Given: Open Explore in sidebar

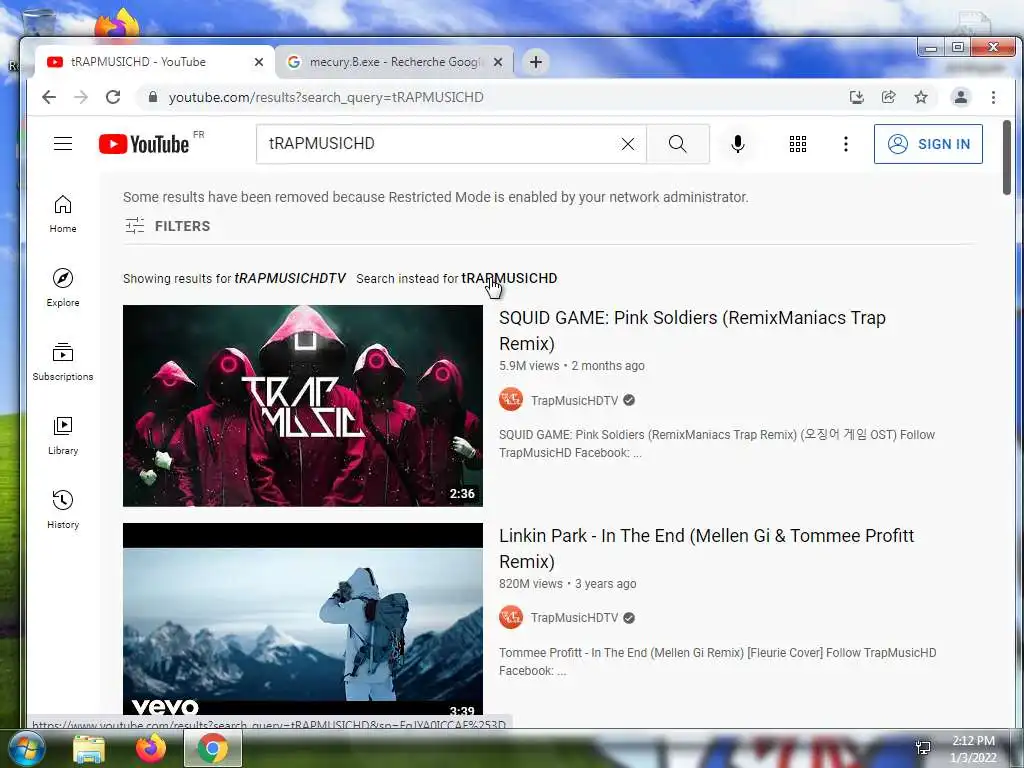Looking at the screenshot, I should click(63, 287).
